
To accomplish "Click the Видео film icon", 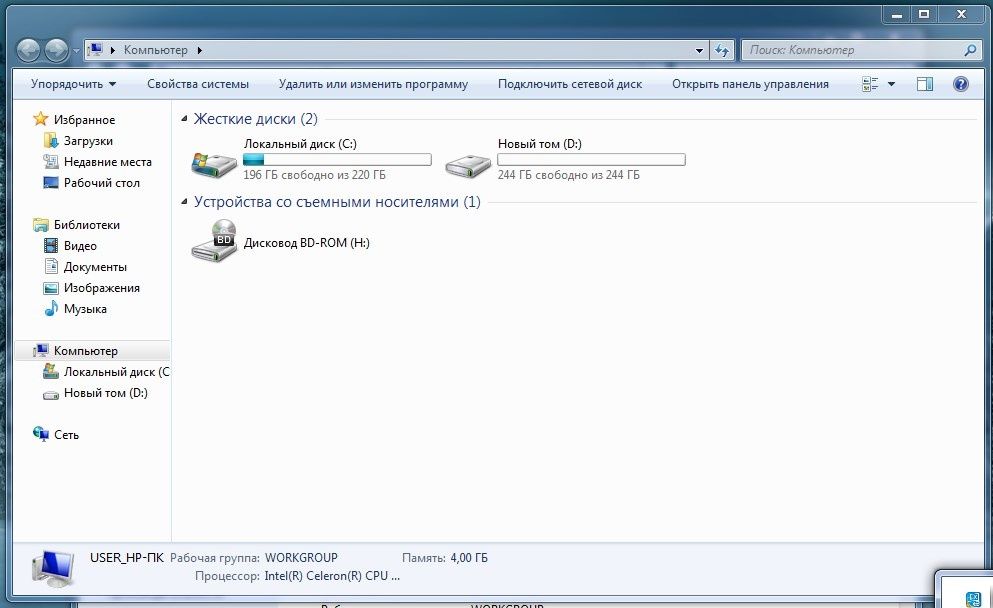I will (x=51, y=245).
